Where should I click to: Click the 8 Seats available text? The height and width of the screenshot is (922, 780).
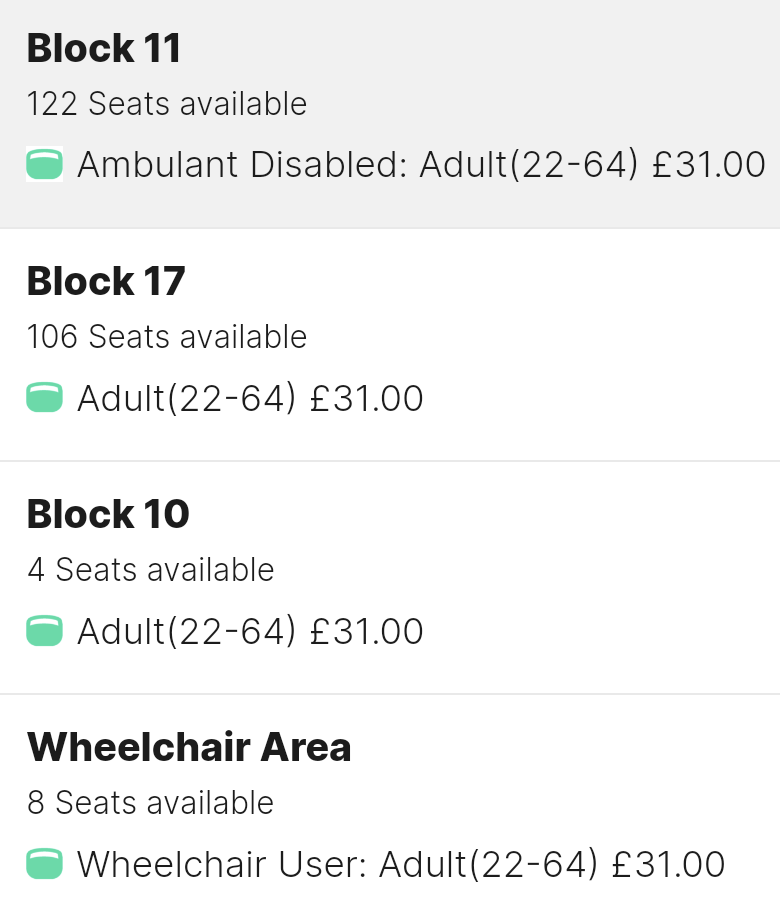(150, 803)
